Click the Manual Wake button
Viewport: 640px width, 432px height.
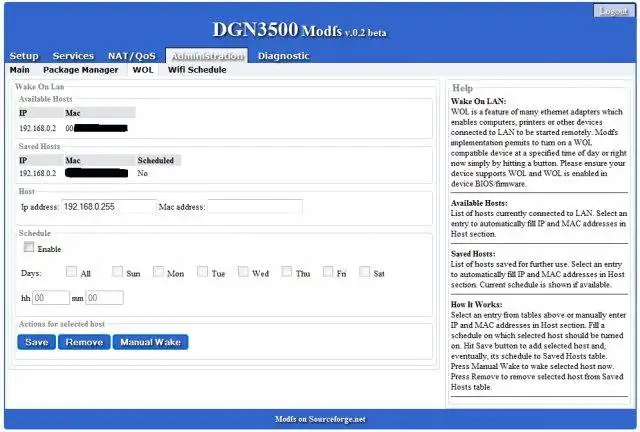(x=151, y=342)
